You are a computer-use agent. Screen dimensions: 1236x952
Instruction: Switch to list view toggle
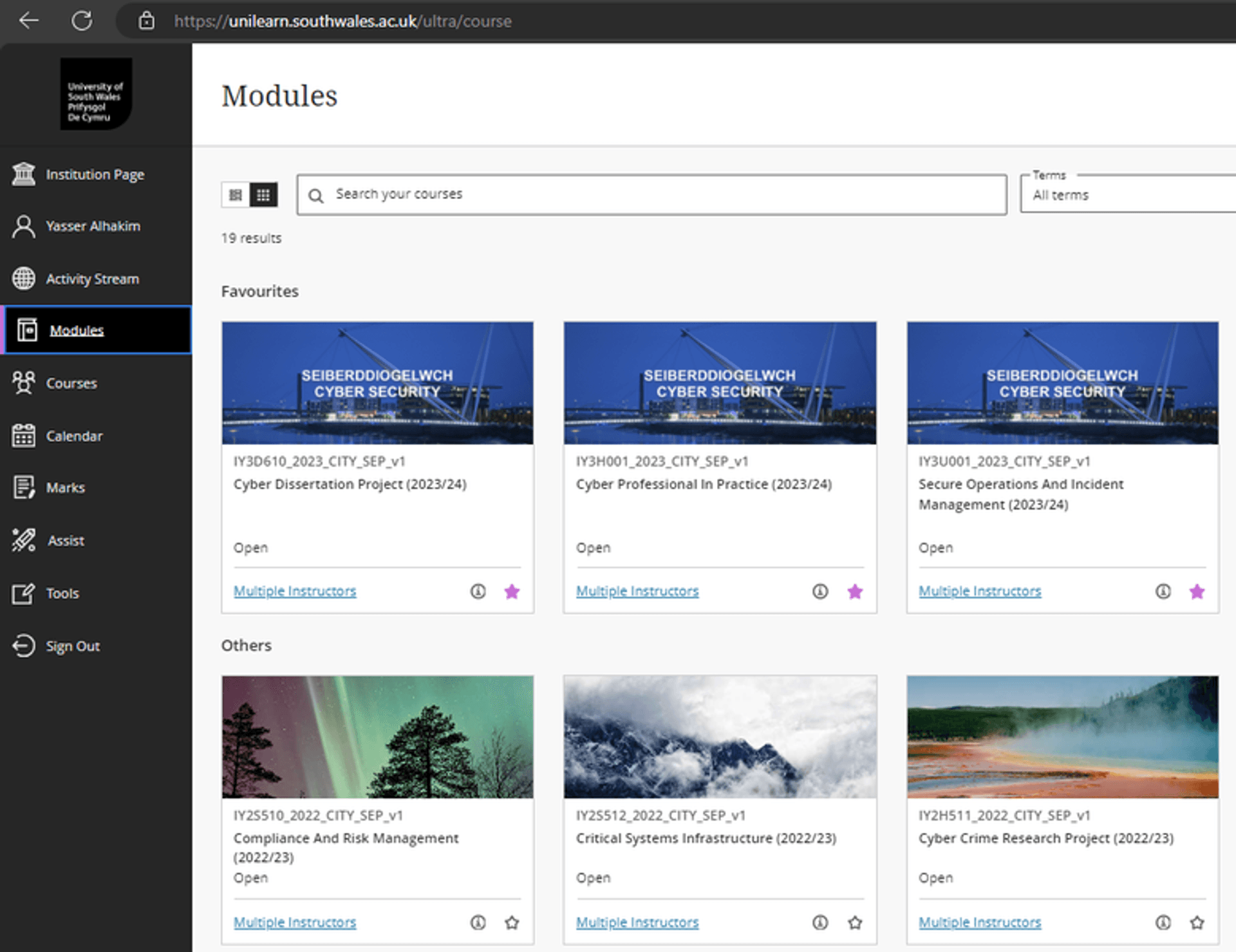pos(236,195)
